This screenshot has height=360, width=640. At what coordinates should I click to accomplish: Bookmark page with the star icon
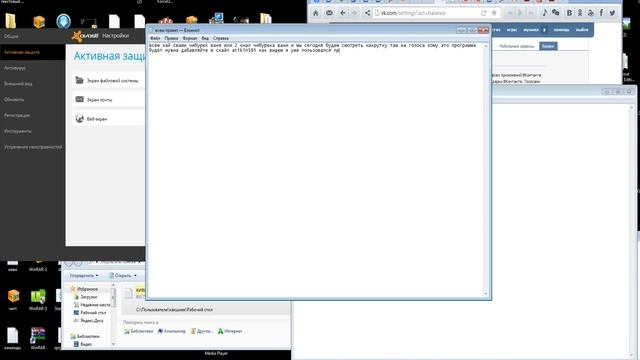point(494,13)
